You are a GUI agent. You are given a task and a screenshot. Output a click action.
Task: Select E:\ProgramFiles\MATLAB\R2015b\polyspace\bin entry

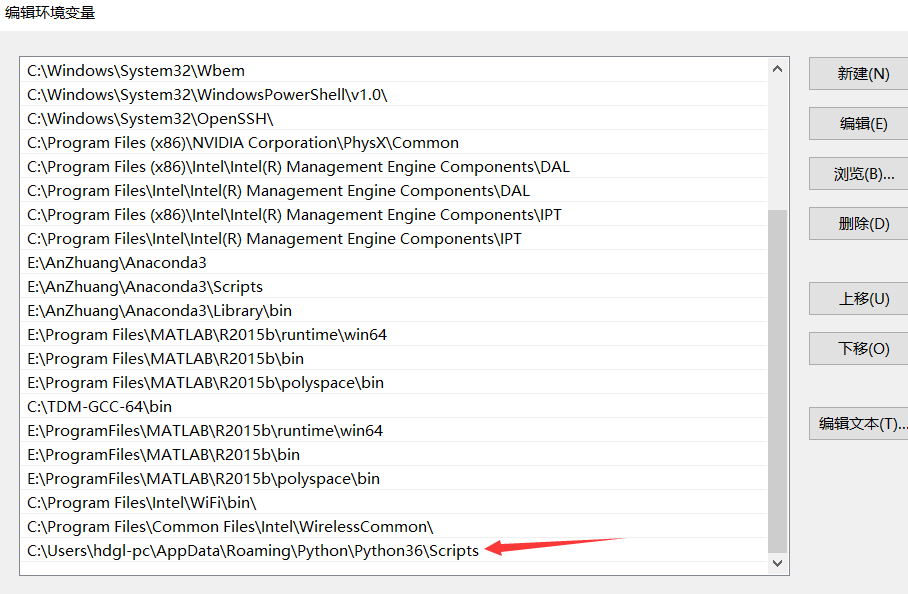394,479
